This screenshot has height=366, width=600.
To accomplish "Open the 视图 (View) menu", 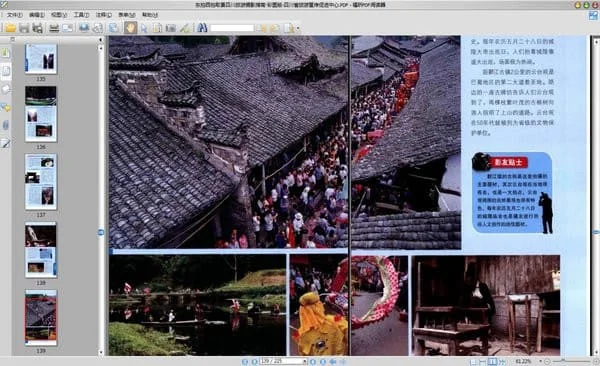I will pos(59,15).
